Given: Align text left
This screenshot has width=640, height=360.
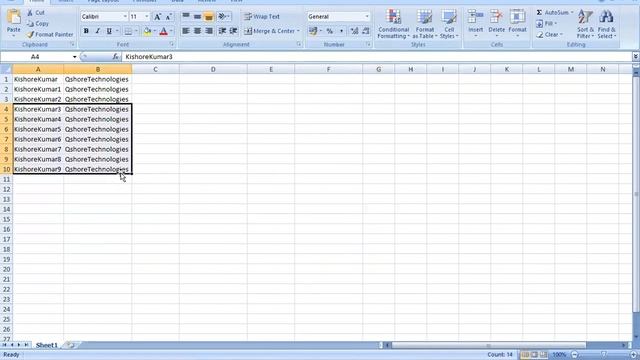Looking at the screenshot, I should [x=186, y=31].
